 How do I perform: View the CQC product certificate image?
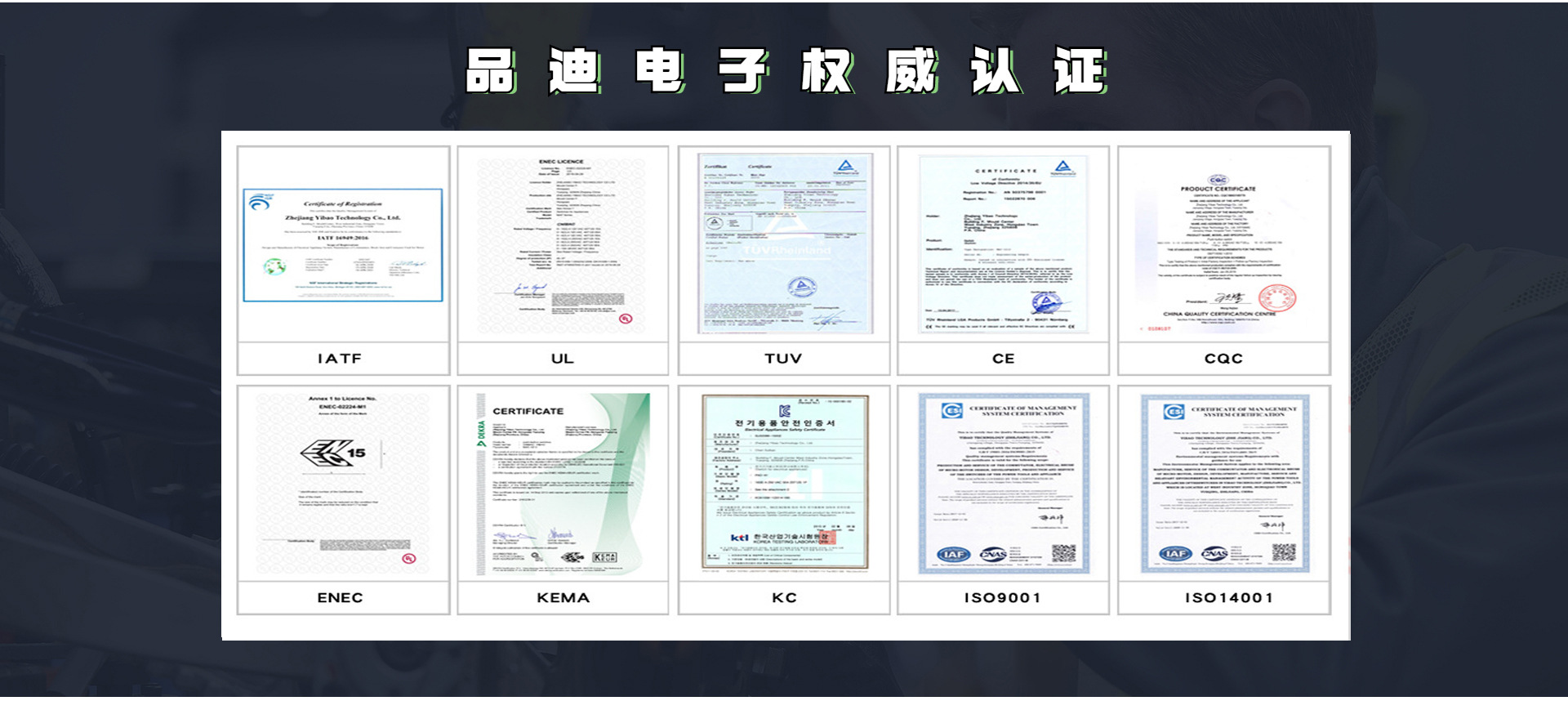(1223, 245)
